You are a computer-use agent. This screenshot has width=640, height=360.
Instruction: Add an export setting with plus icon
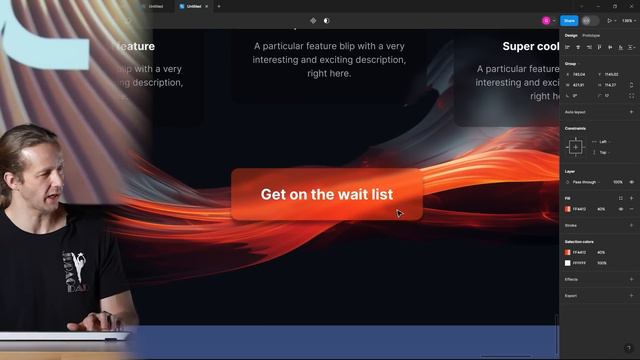[x=631, y=296]
